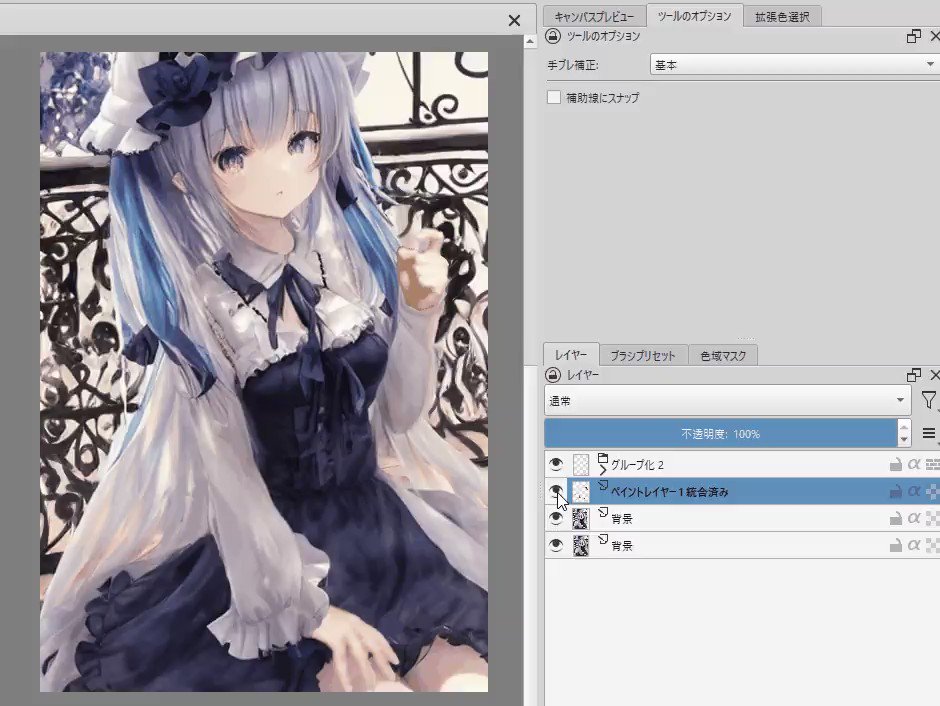Hide the ペイントレイヤー 1 統合済み layer
The height and width of the screenshot is (706, 940).
tap(556, 491)
